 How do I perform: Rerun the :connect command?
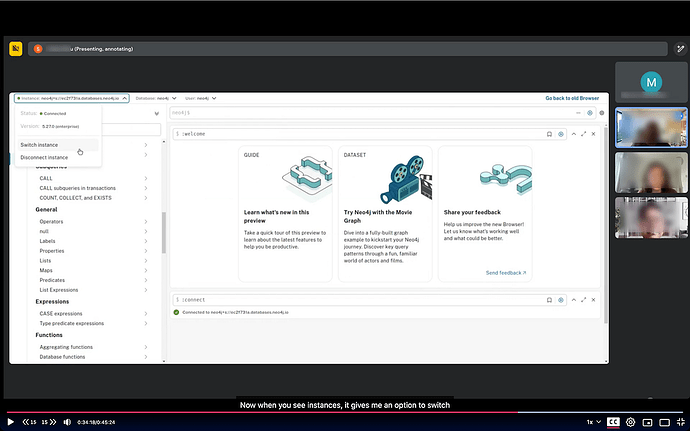(x=561, y=300)
